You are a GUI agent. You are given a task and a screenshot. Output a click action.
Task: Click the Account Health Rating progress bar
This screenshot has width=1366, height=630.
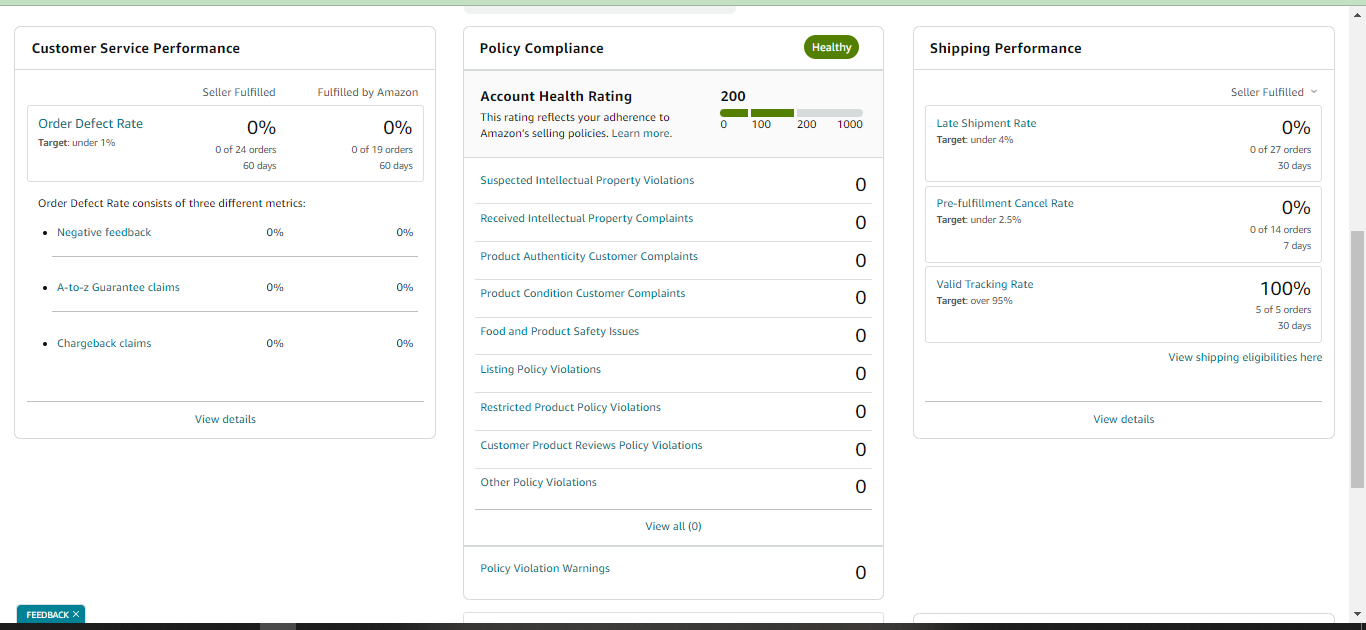[791, 113]
